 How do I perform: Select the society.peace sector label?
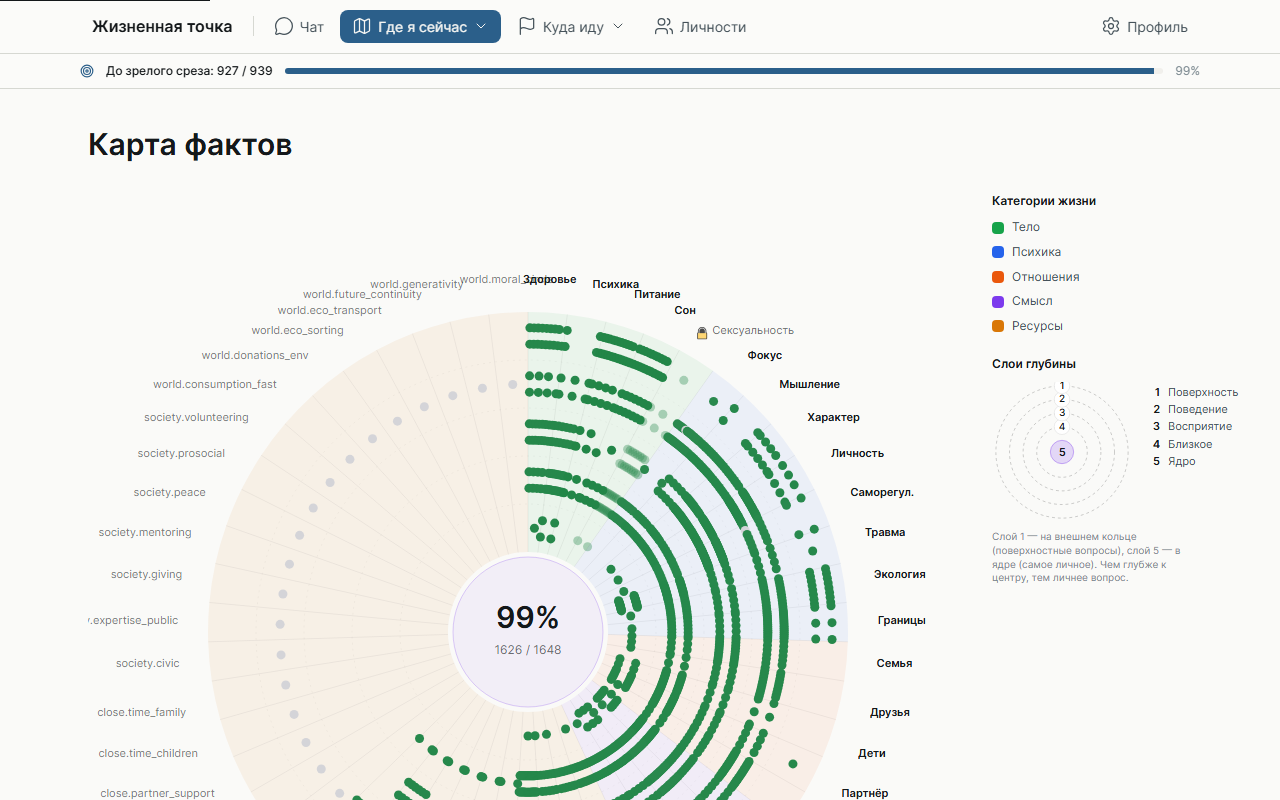pos(169,492)
